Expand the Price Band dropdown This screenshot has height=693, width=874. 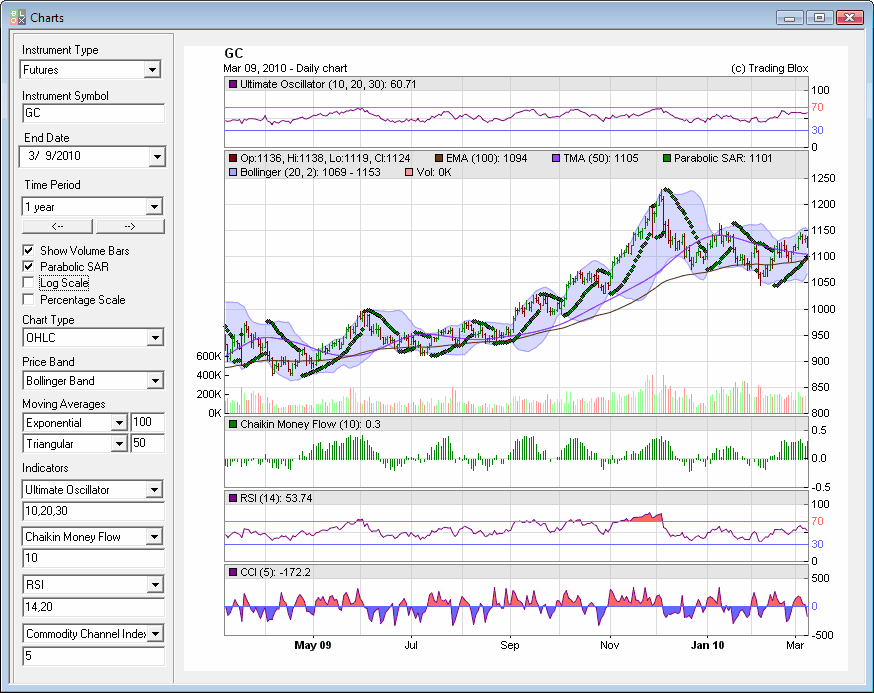(154, 381)
